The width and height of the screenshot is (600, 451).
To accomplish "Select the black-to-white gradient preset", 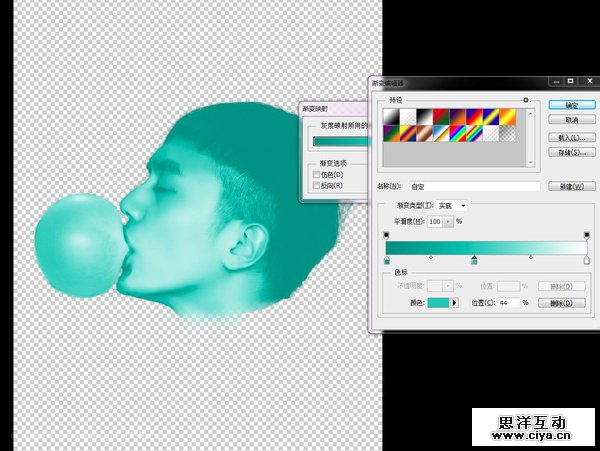I will (427, 116).
